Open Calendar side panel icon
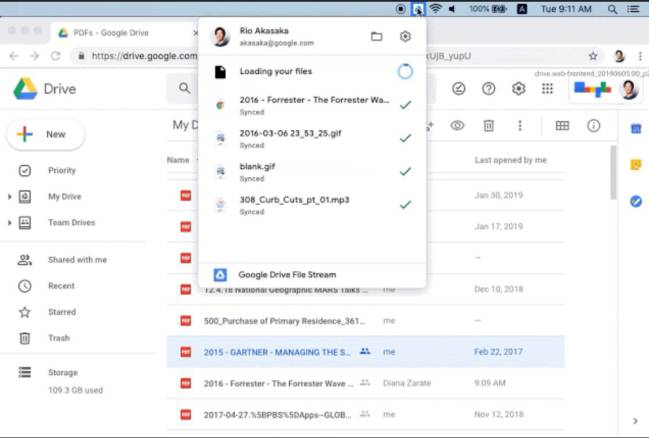 636,129
